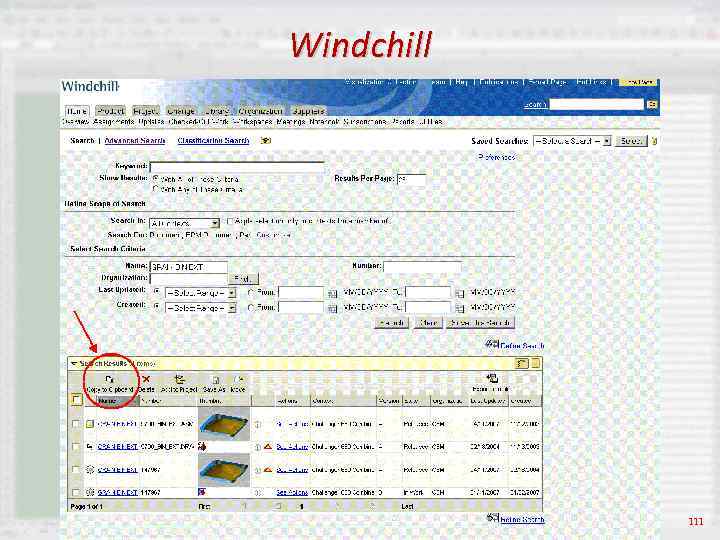The height and width of the screenshot is (540, 720).
Task: Click Refine Search icon above results table
Action: pos(492,344)
